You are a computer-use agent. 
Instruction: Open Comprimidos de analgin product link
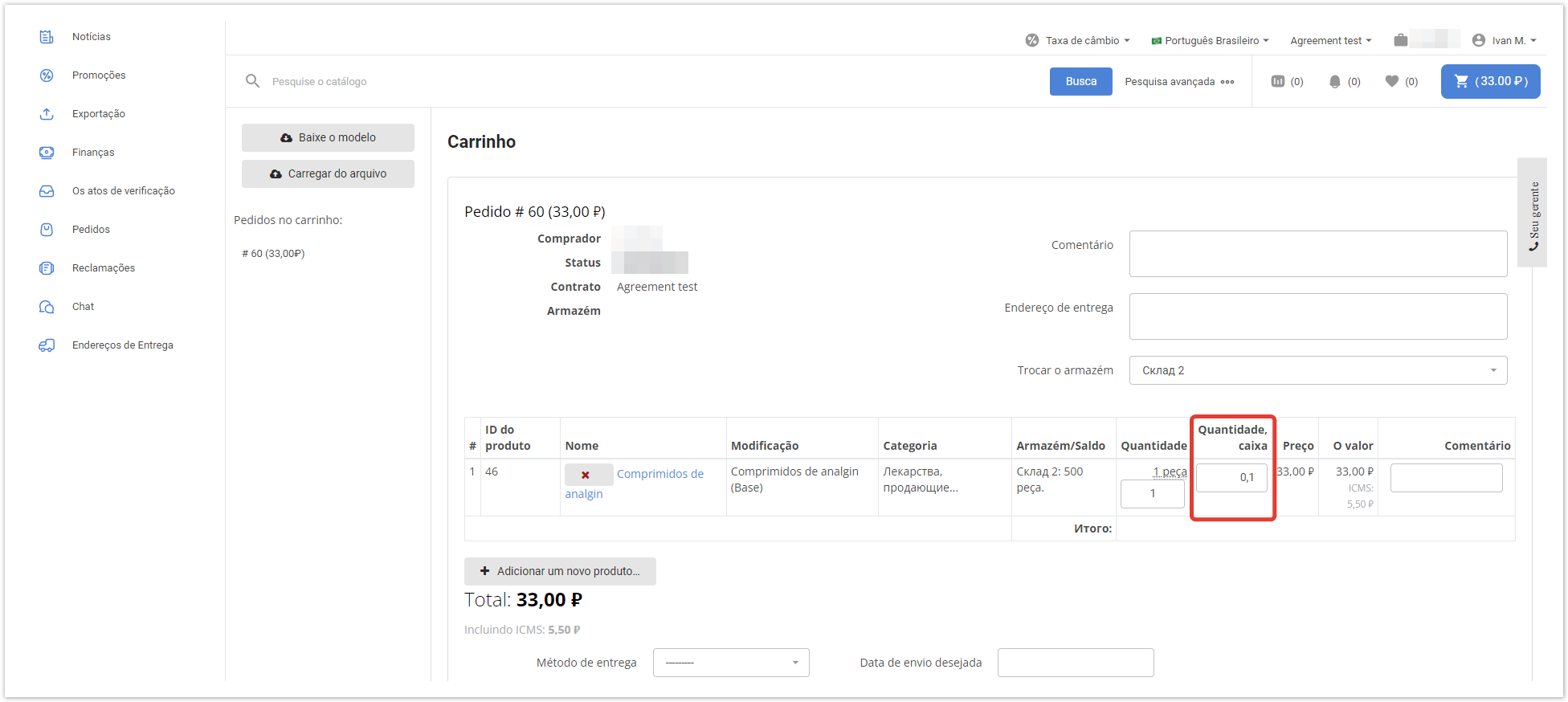(659, 474)
